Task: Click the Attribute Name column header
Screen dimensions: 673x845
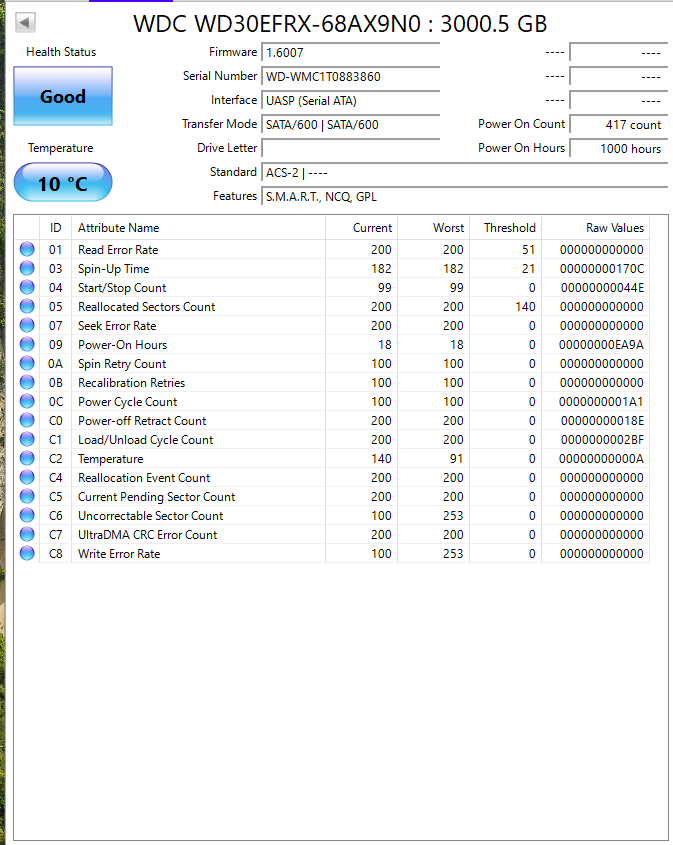Action: pos(198,227)
